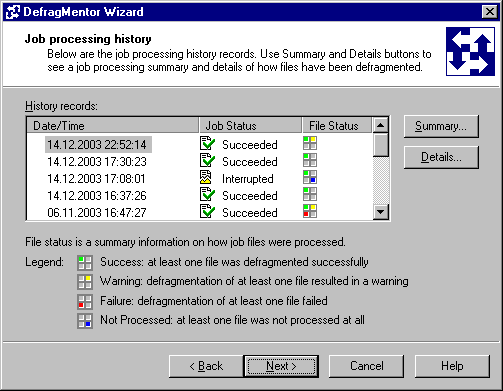The height and width of the screenshot is (391, 503).
Task: Click the Warning legend icon
Action: click(x=85, y=282)
